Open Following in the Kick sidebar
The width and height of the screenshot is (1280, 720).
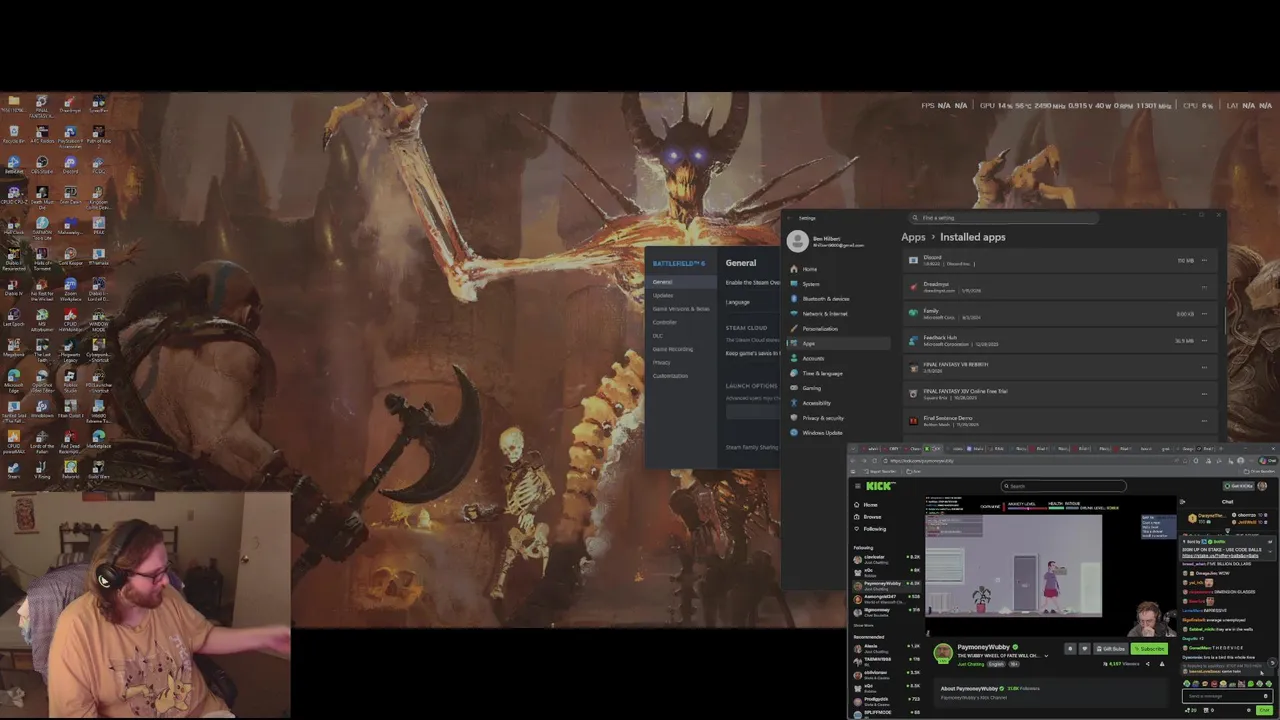tap(871, 529)
